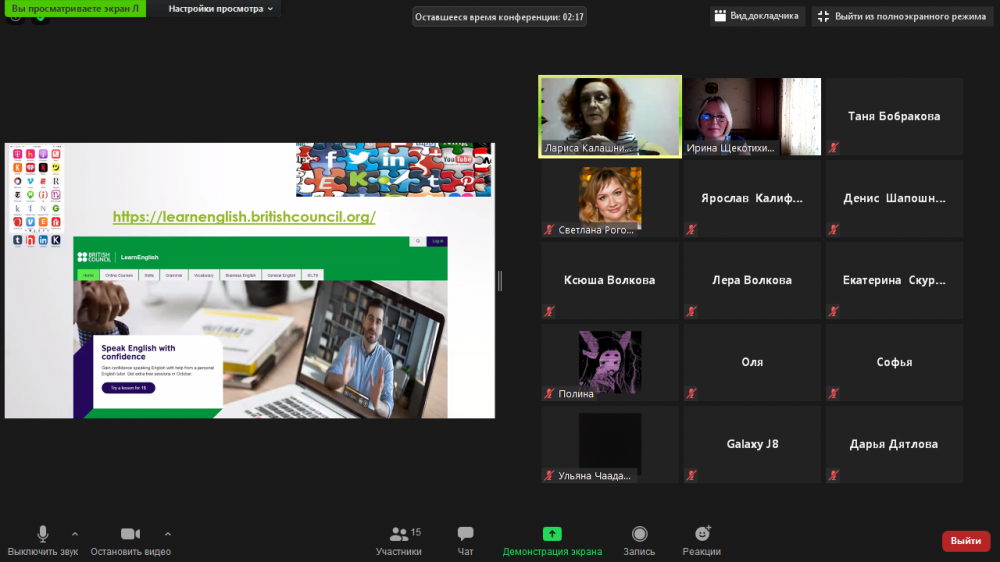1000x562 pixels.
Task: Click the Facebook icon in the shared slide
Action: [x=331, y=159]
